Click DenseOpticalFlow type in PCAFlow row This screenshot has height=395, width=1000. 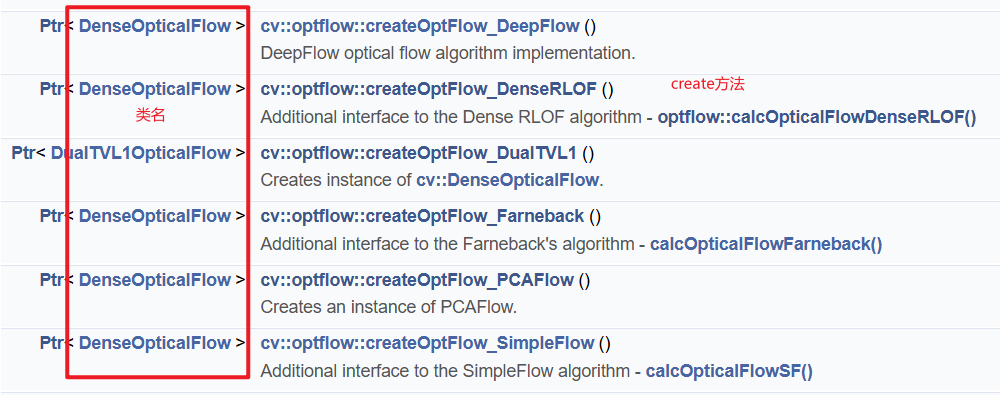(155, 279)
